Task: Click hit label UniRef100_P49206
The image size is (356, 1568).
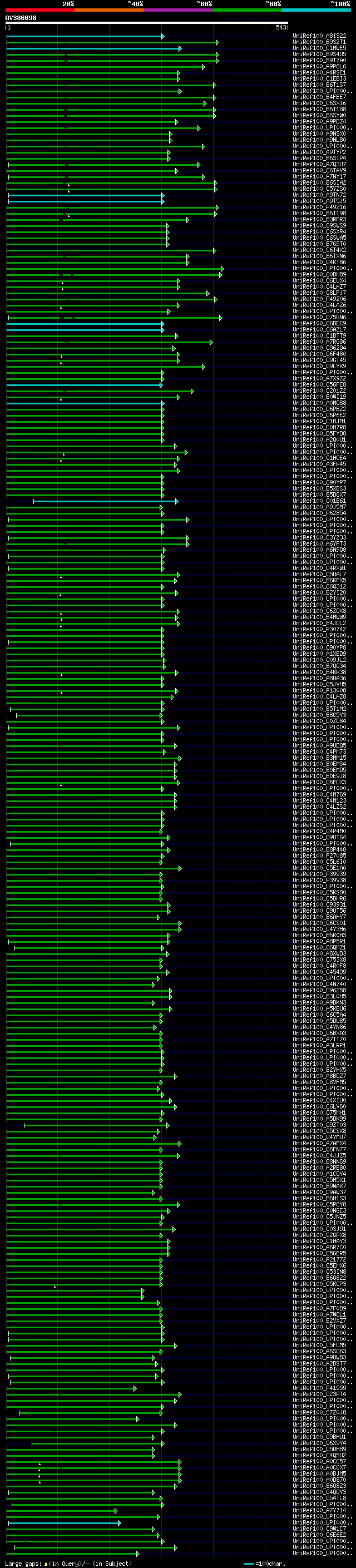Action: [319, 299]
